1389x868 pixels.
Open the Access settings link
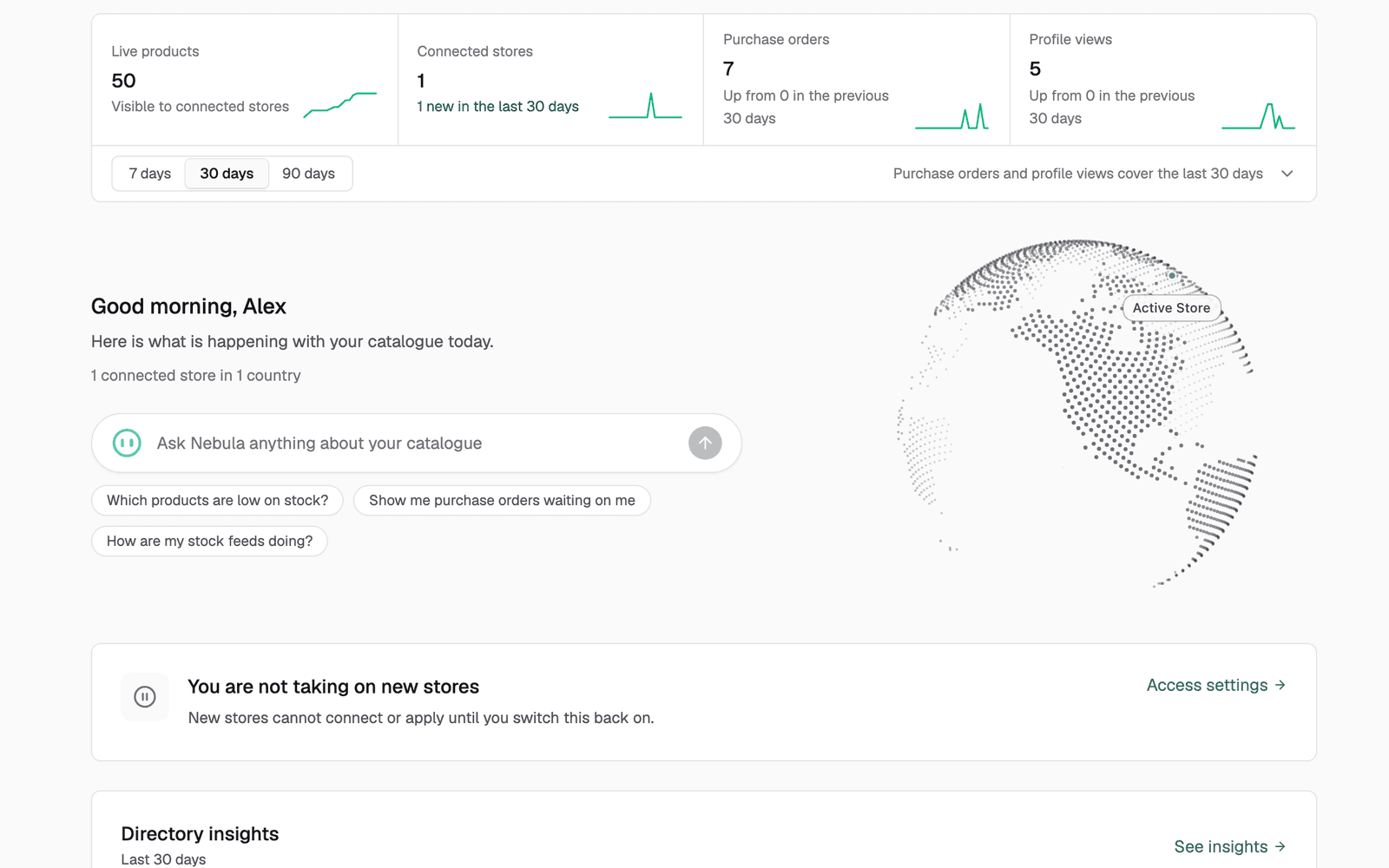tap(1215, 685)
